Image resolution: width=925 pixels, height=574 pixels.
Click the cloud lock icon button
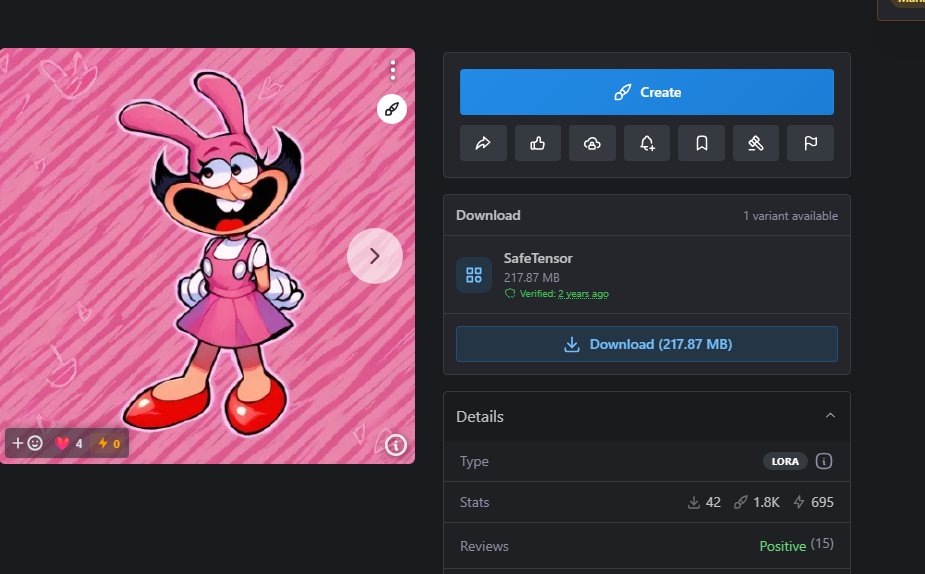[x=592, y=143]
